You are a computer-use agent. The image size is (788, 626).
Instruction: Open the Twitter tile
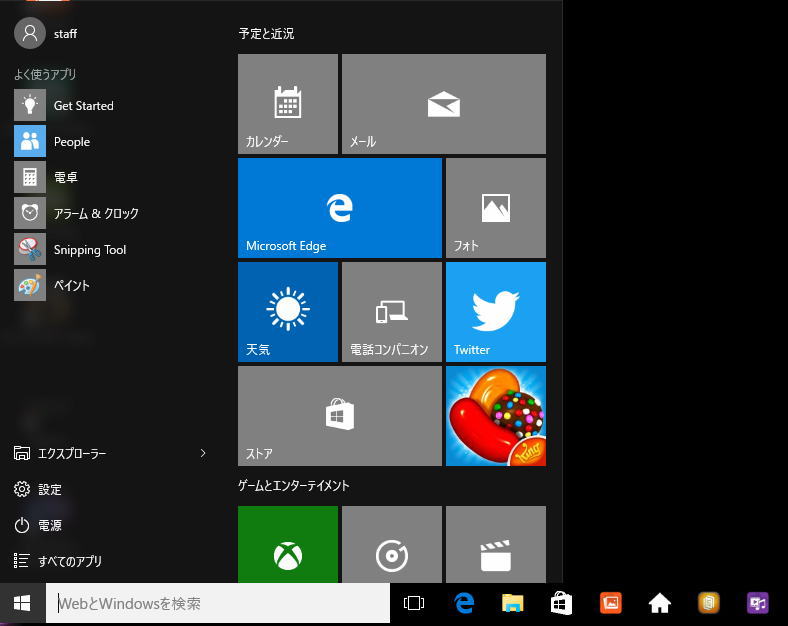coord(496,312)
